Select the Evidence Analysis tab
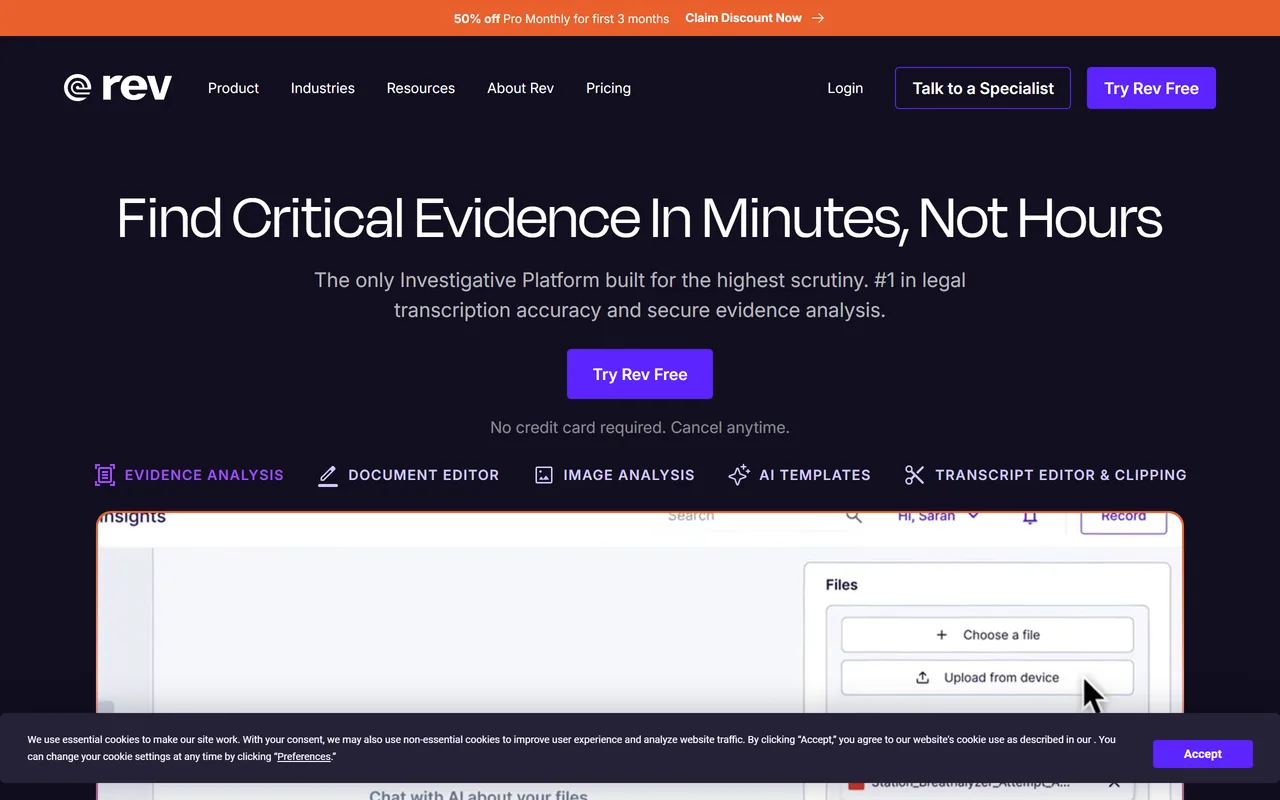This screenshot has height=800, width=1280. 189,475
